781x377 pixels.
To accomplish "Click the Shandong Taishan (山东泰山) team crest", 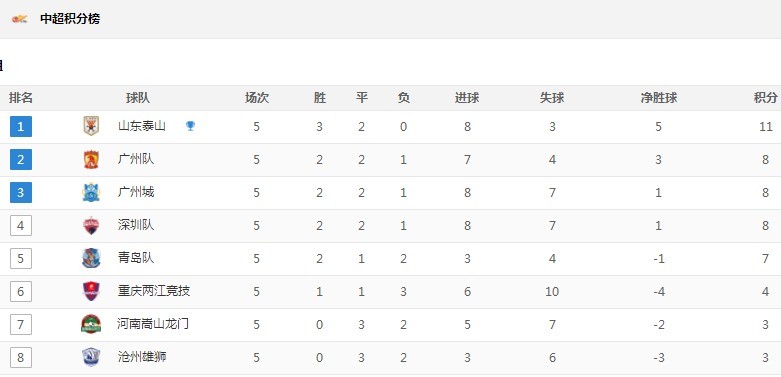I will (x=91, y=126).
